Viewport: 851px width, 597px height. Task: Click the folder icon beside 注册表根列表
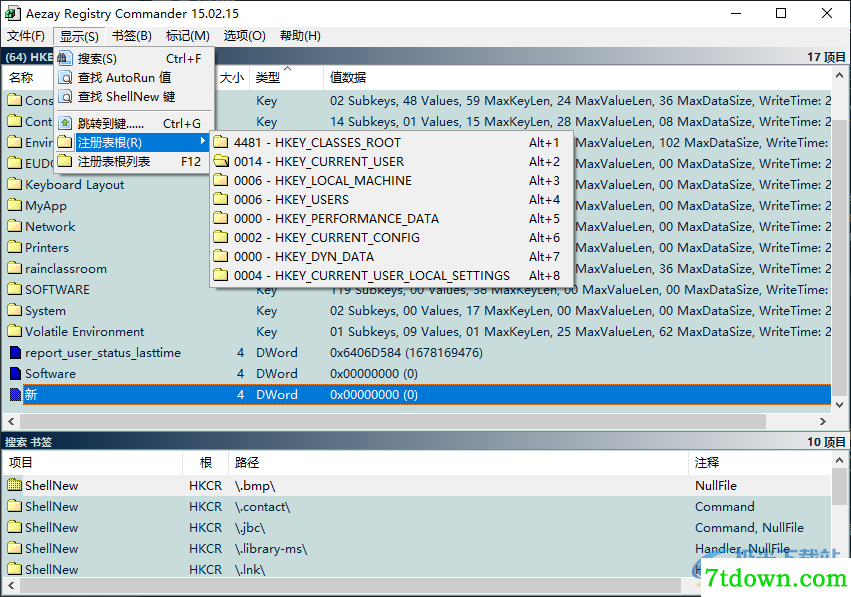pos(65,161)
